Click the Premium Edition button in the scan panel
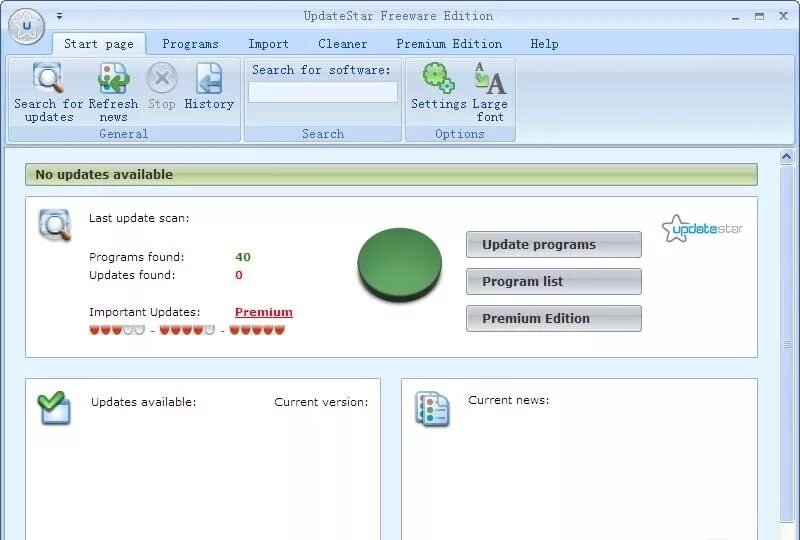800x540 pixels. (x=554, y=318)
